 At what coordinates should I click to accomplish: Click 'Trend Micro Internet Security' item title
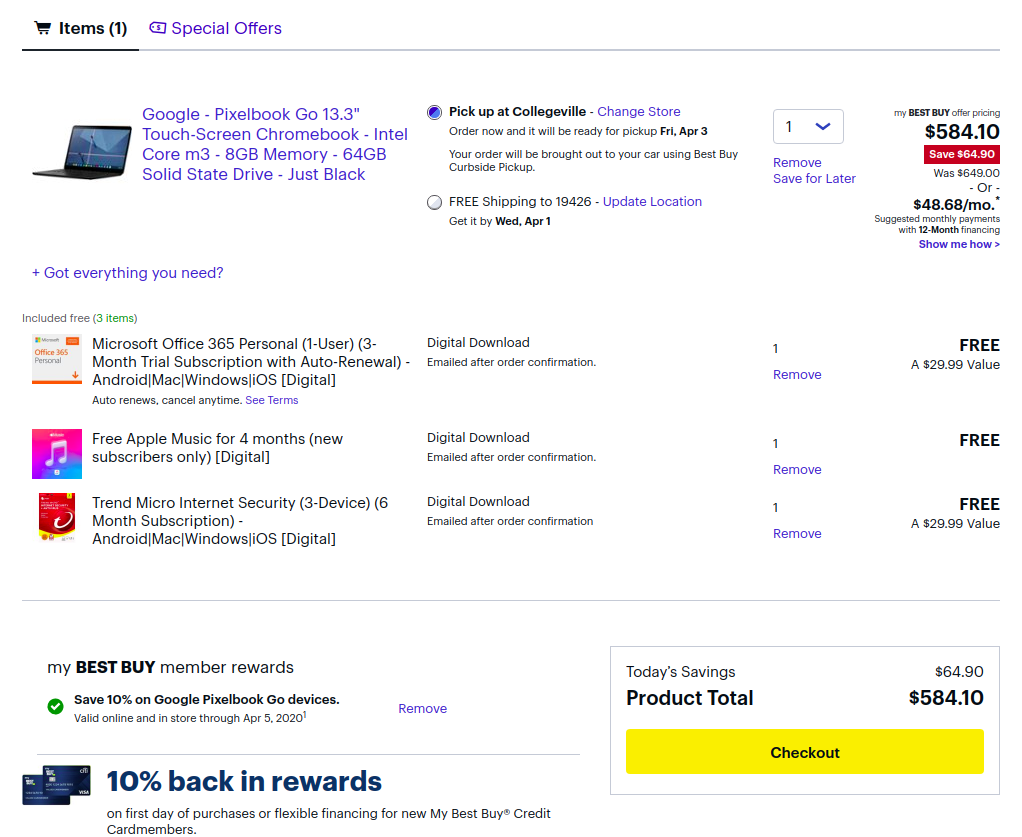pyautogui.click(x=240, y=521)
